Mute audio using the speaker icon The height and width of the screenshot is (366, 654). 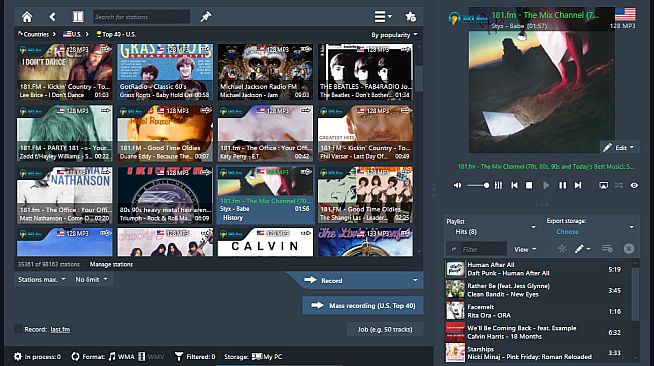[458, 185]
